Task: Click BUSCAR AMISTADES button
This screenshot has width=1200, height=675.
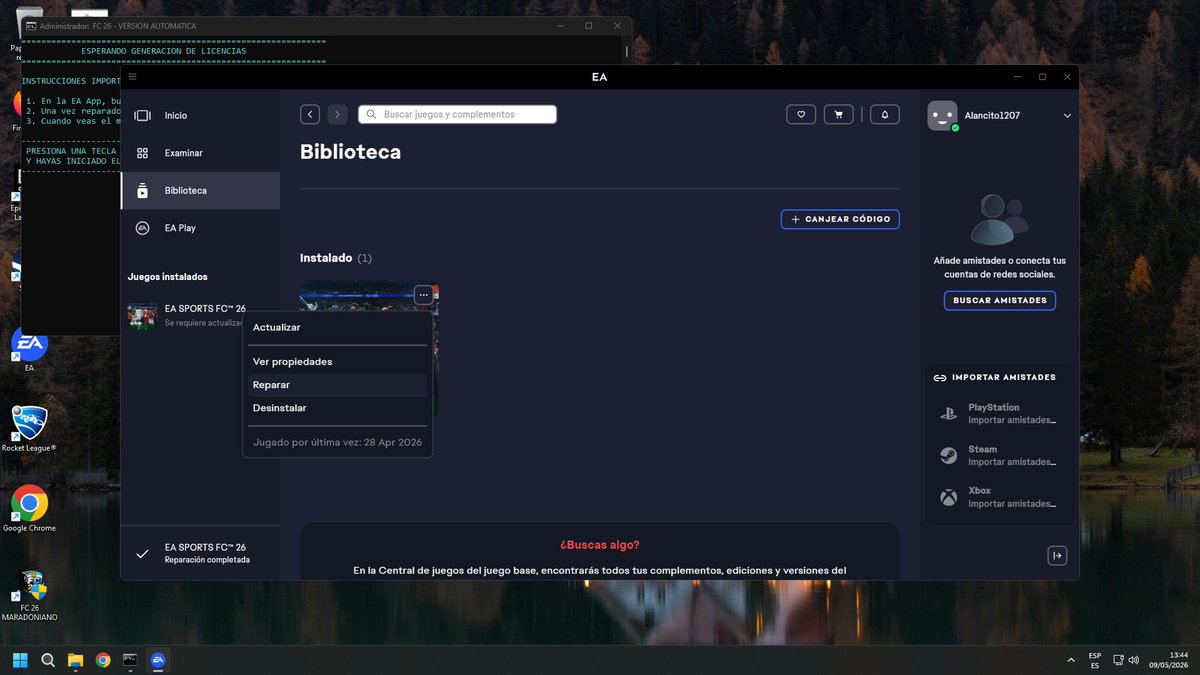Action: pos(999,300)
